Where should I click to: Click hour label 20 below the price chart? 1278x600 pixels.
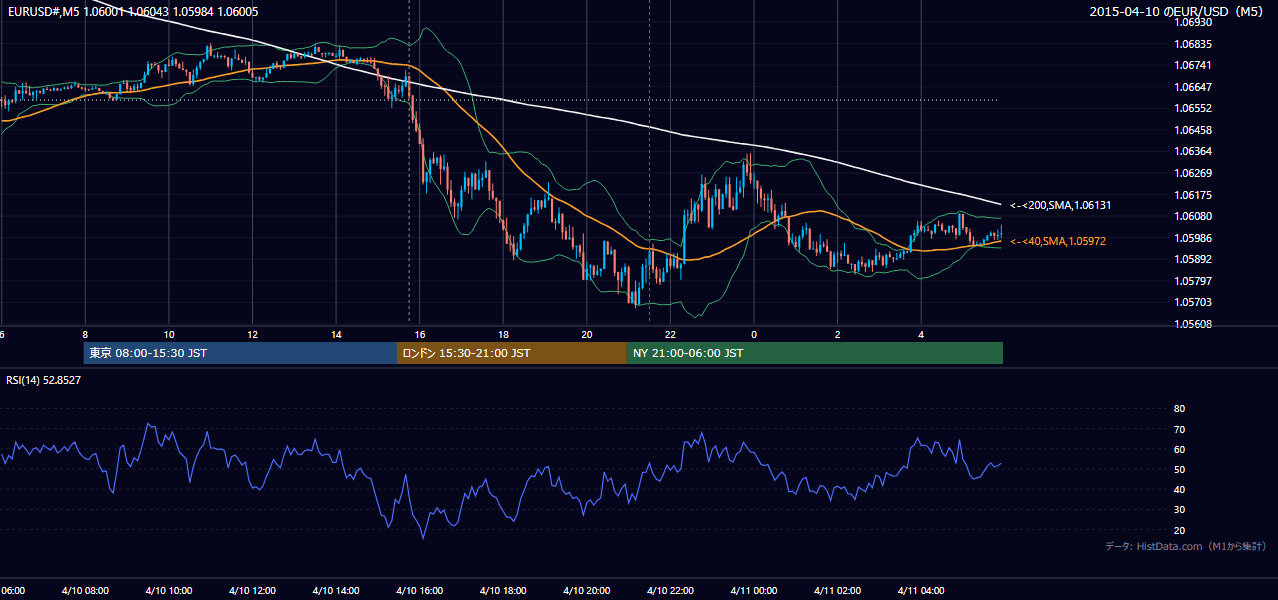(587, 335)
